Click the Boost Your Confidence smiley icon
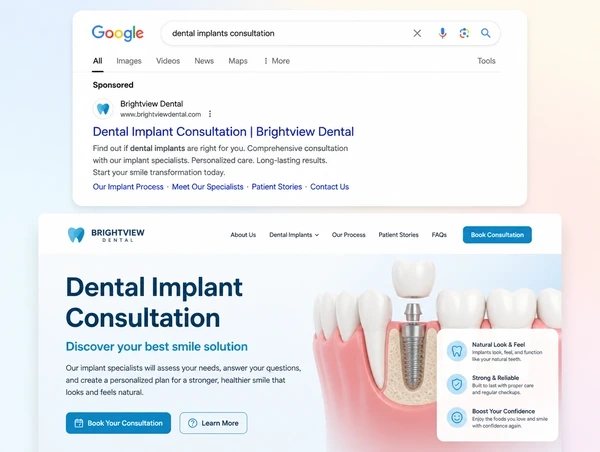This screenshot has height=452, width=600. tap(457, 417)
